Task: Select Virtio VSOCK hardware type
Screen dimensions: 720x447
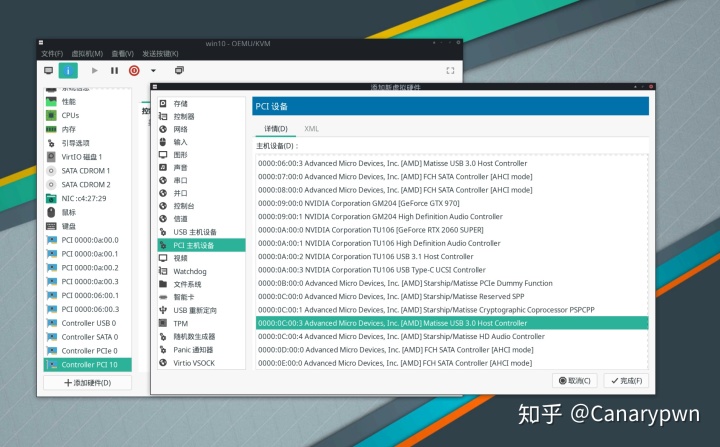Action: 201,363
